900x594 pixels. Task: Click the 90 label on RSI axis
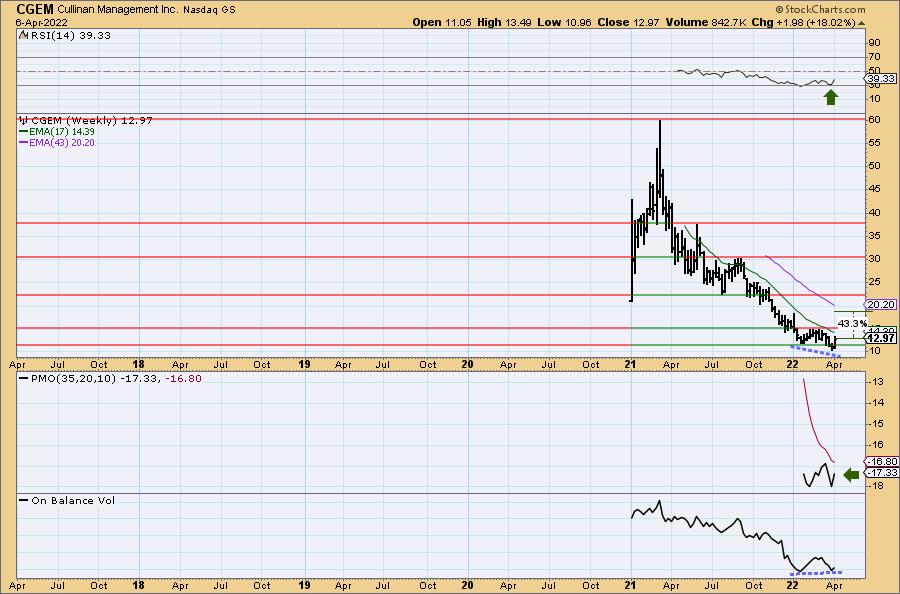pyautogui.click(x=874, y=42)
